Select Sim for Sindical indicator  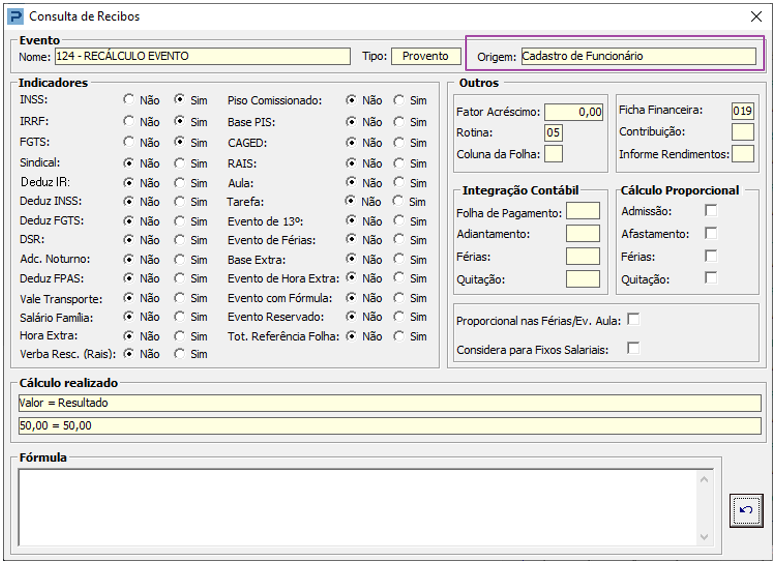tap(179, 163)
